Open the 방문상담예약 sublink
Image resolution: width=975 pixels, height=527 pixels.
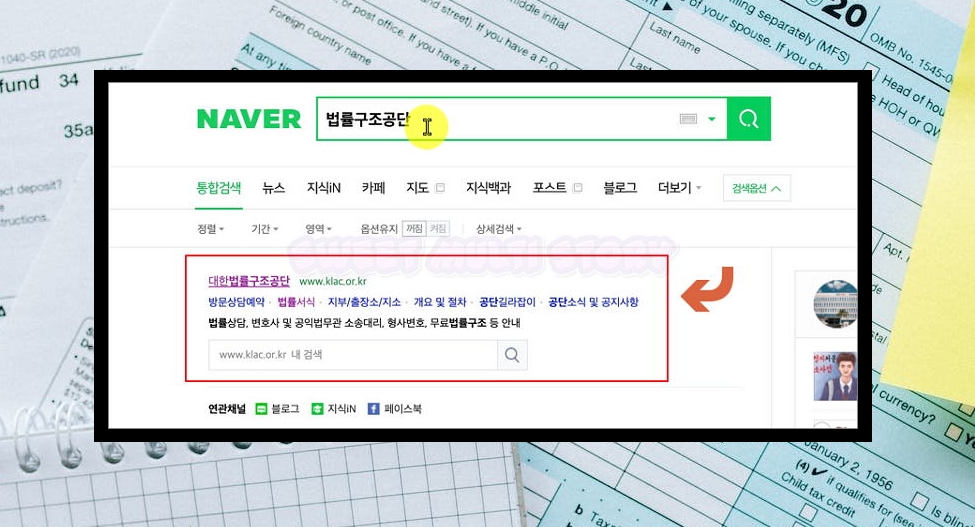point(236,302)
